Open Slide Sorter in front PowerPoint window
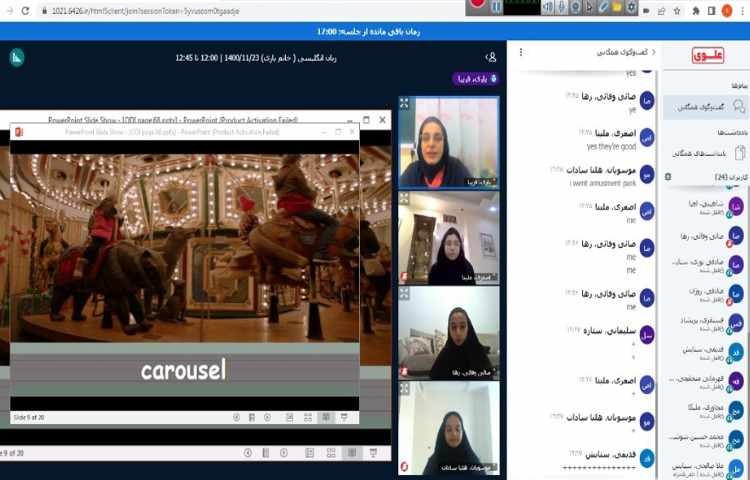Viewport: 750px width, 480px height. (x=308, y=417)
